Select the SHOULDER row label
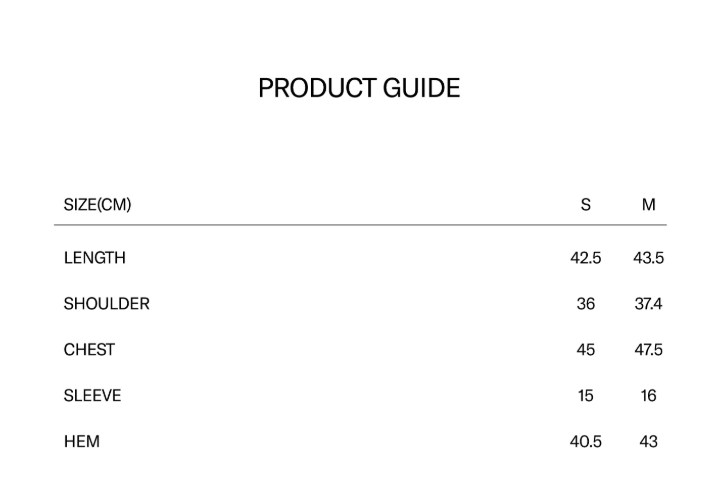Viewport: 704px width, 495px height. [x=106, y=304]
